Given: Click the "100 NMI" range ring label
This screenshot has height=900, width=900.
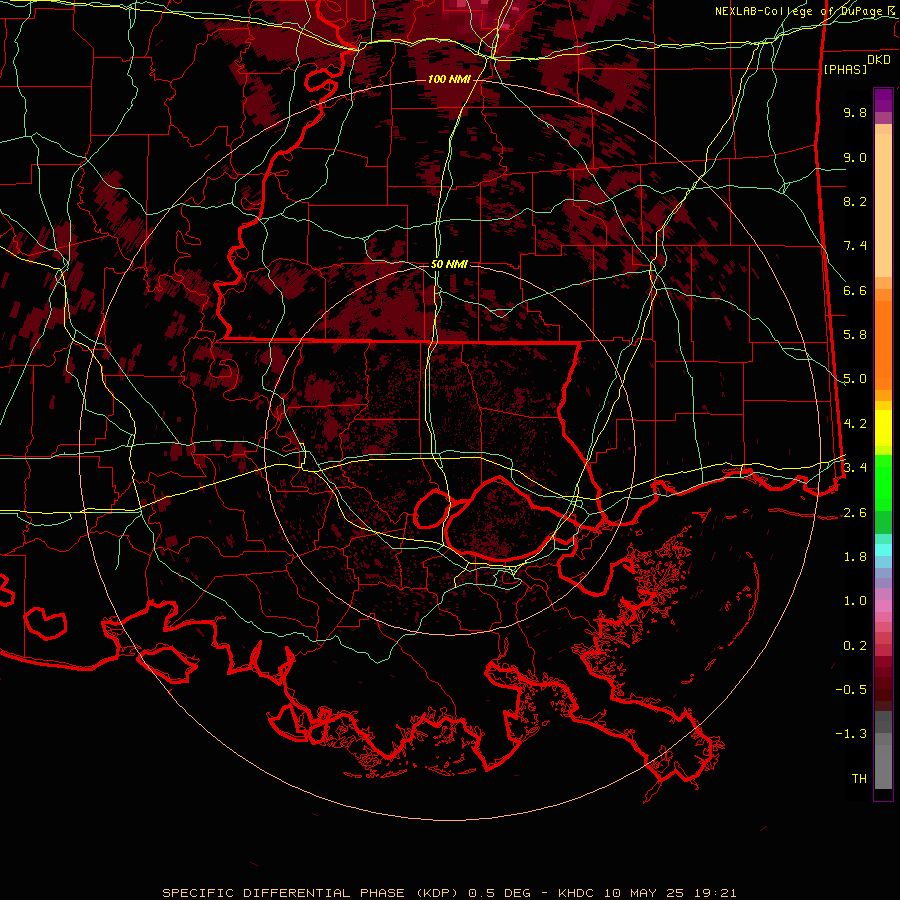Looking at the screenshot, I should point(449,79).
